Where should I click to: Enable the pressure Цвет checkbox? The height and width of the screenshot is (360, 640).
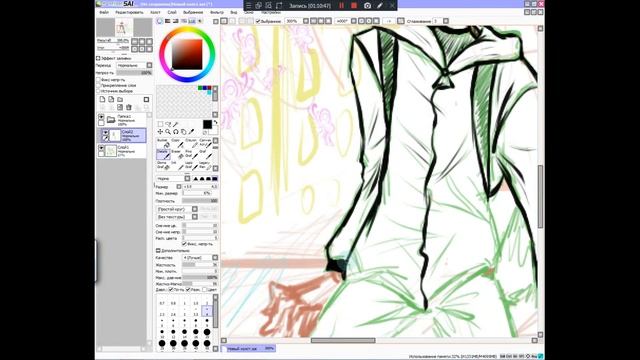[204, 289]
